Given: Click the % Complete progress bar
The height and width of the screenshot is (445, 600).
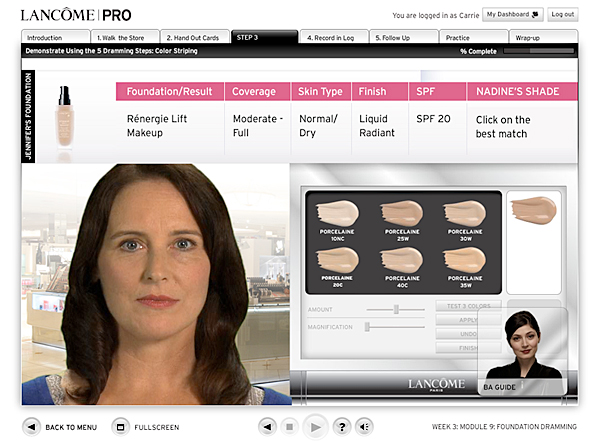Looking at the screenshot, I should click(539, 51).
